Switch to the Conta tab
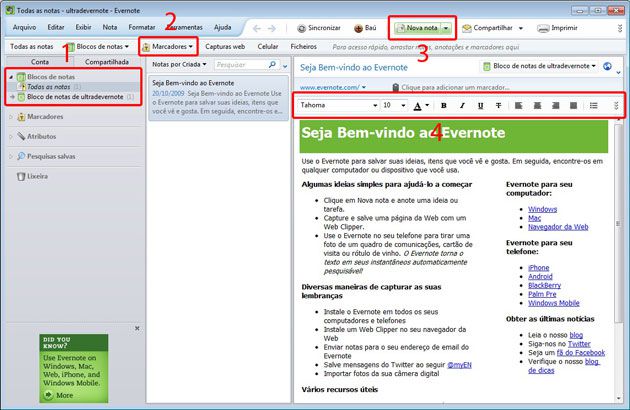 (40, 62)
